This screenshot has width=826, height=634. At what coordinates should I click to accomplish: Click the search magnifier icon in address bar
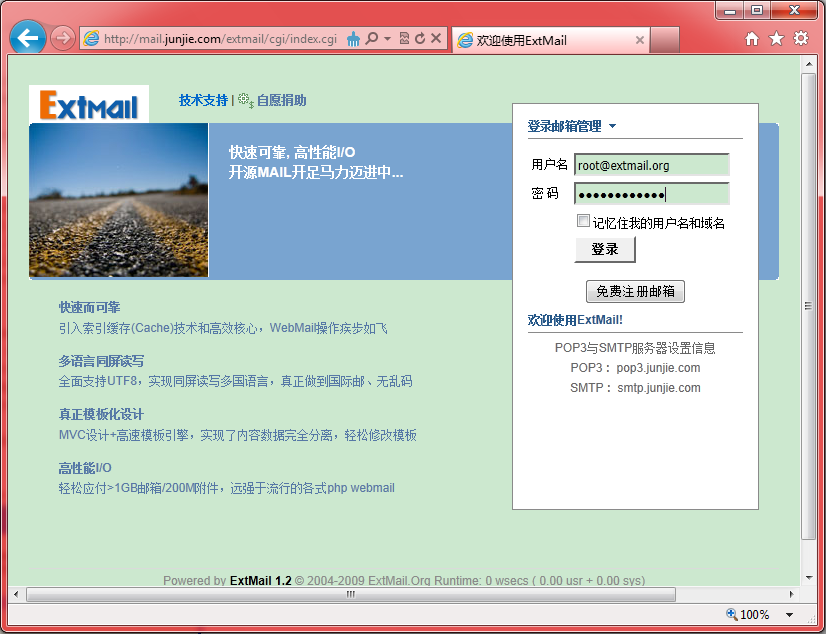pyautogui.click(x=371, y=38)
